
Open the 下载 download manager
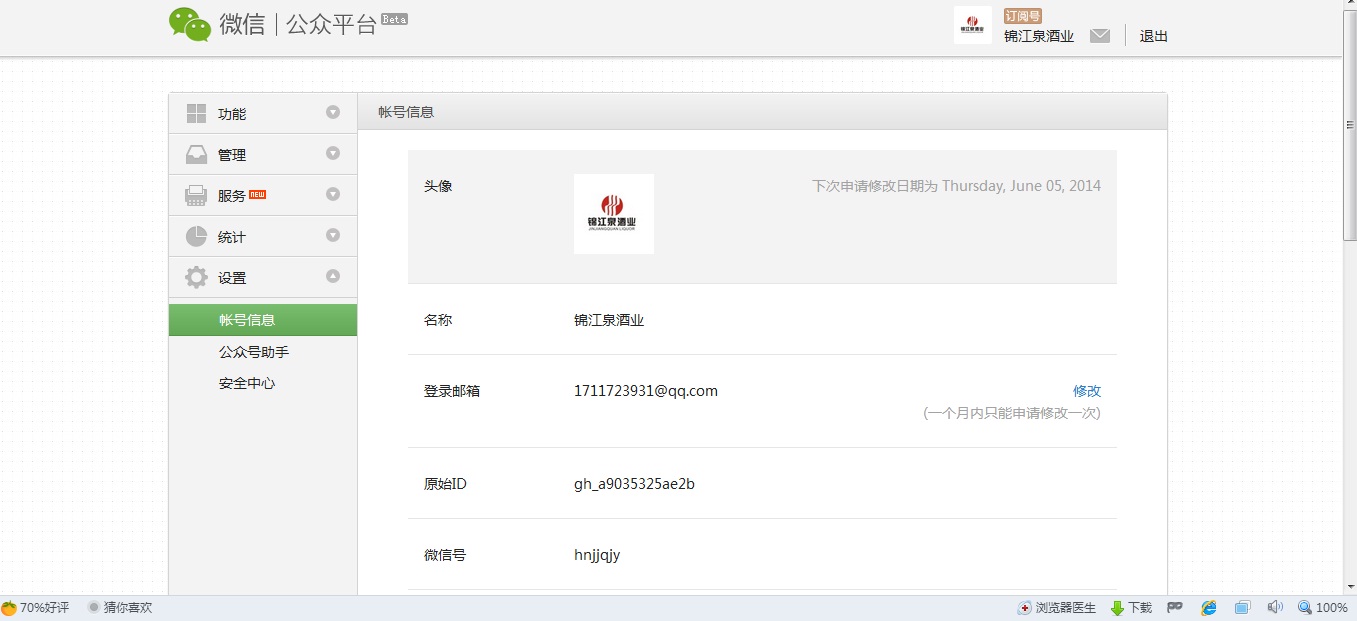(x=1131, y=608)
